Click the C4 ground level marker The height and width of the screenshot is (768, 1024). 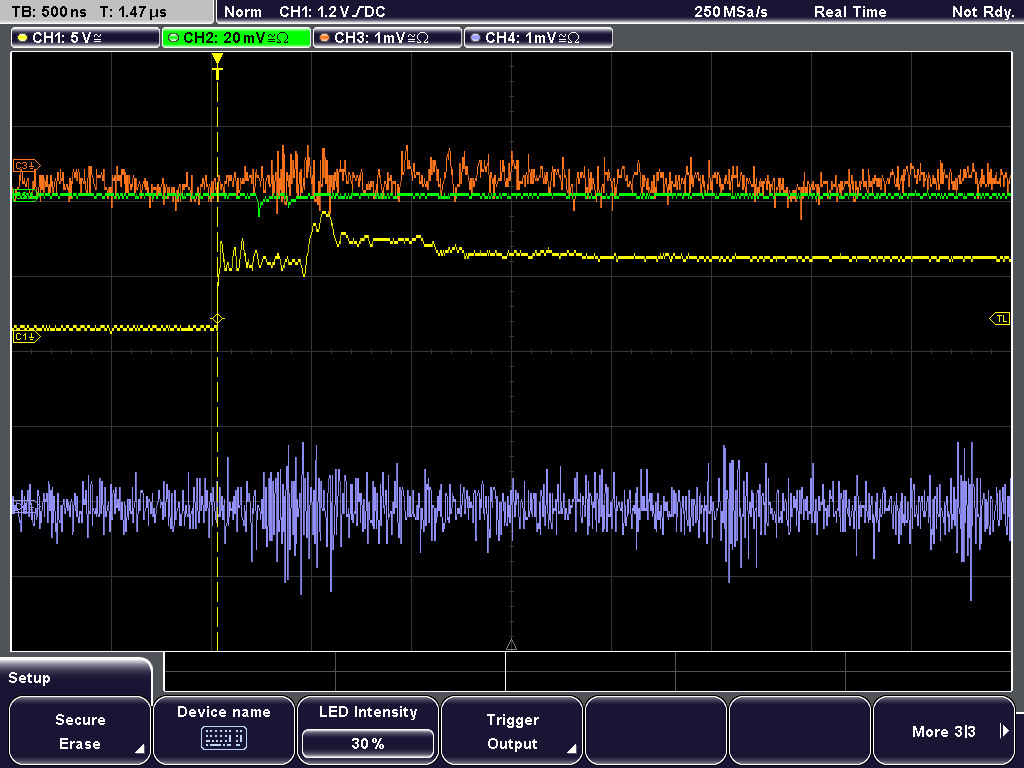[25, 506]
